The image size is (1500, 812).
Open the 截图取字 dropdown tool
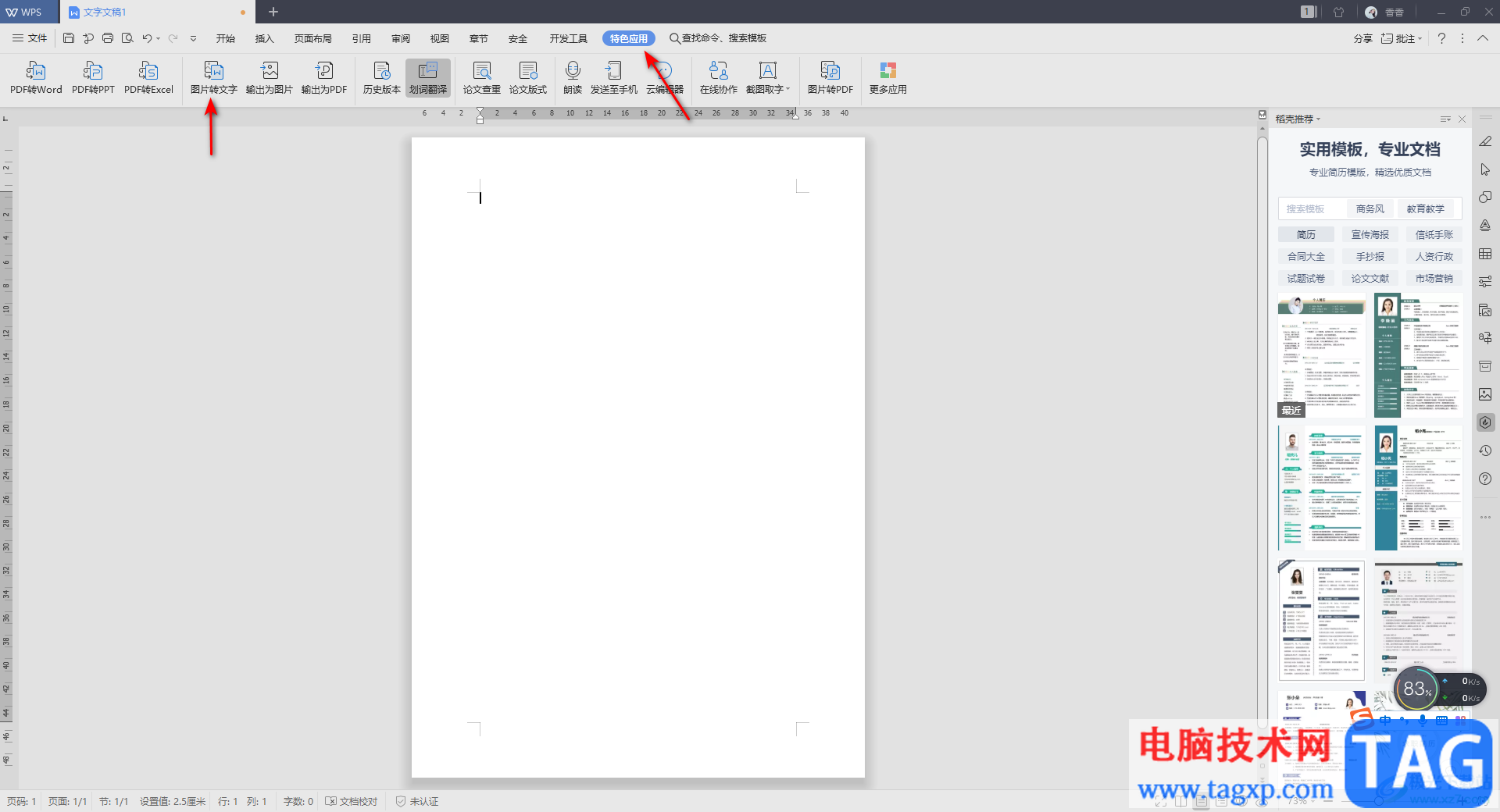pos(768,78)
